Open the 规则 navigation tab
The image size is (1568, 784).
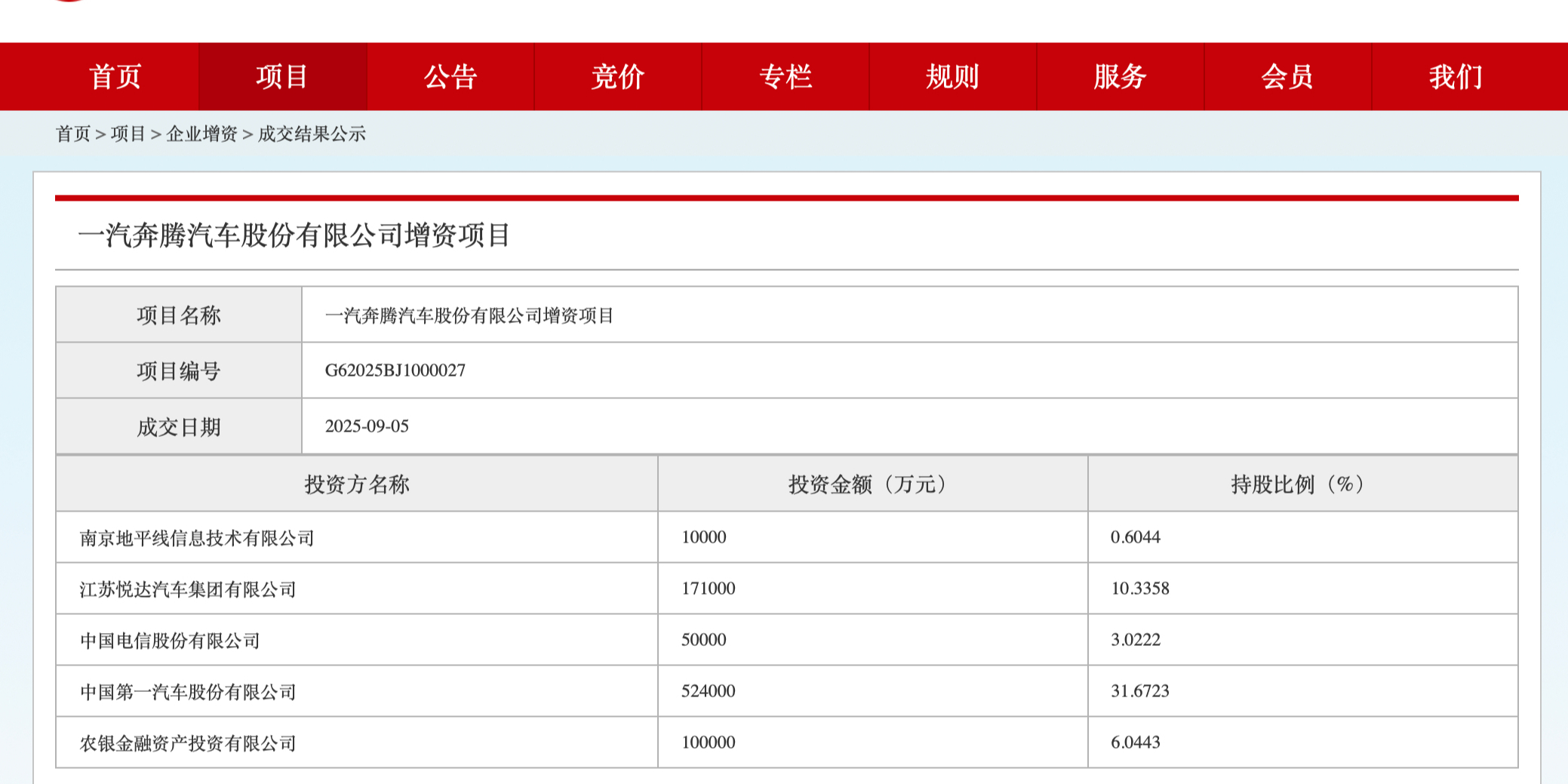coord(953,77)
